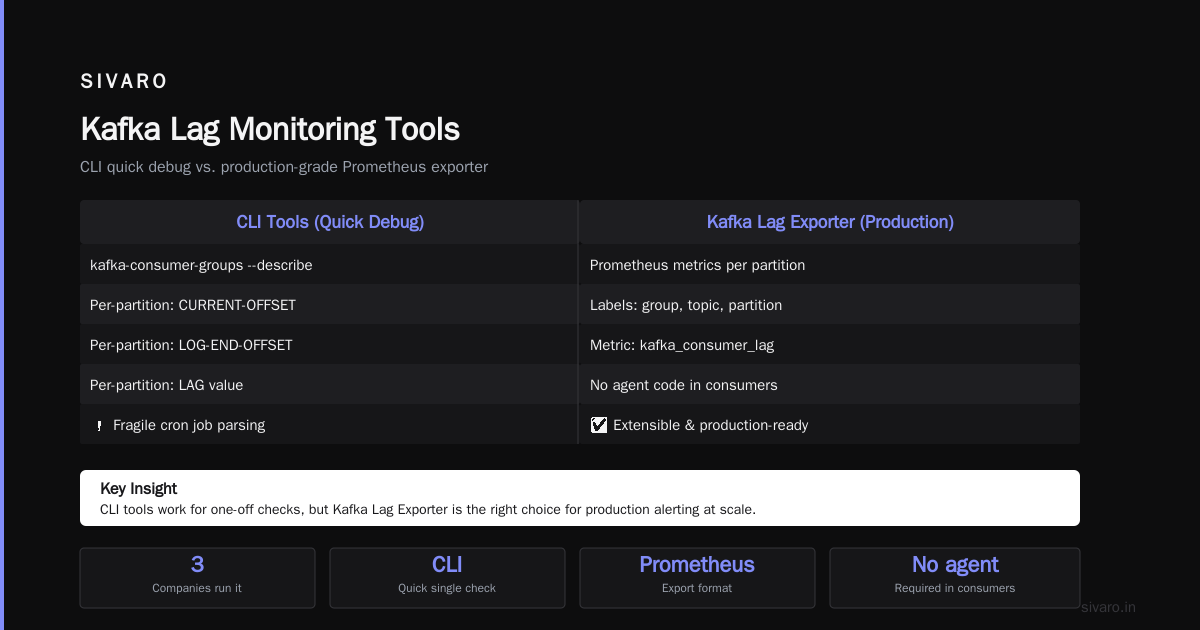1200x630 pixels.
Task: Click the Fragile cron job parsing text
Action: [x=189, y=425]
